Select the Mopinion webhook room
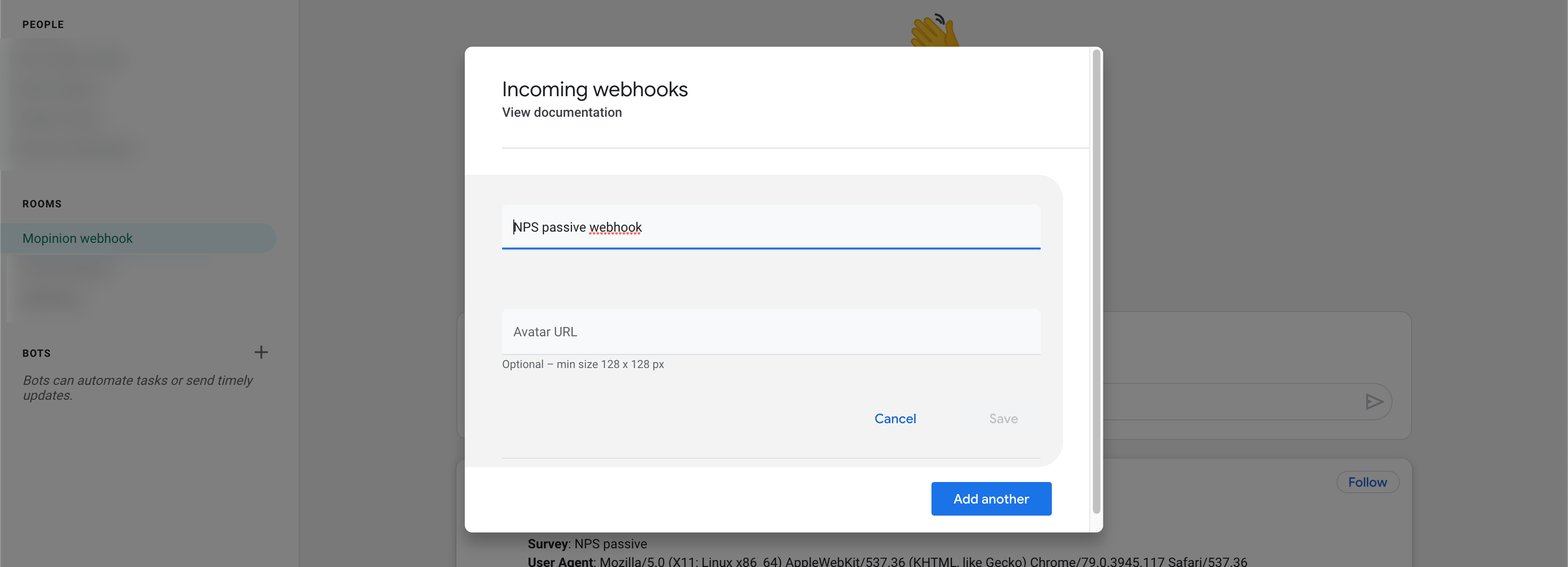This screenshot has height=567, width=1568. coord(78,238)
